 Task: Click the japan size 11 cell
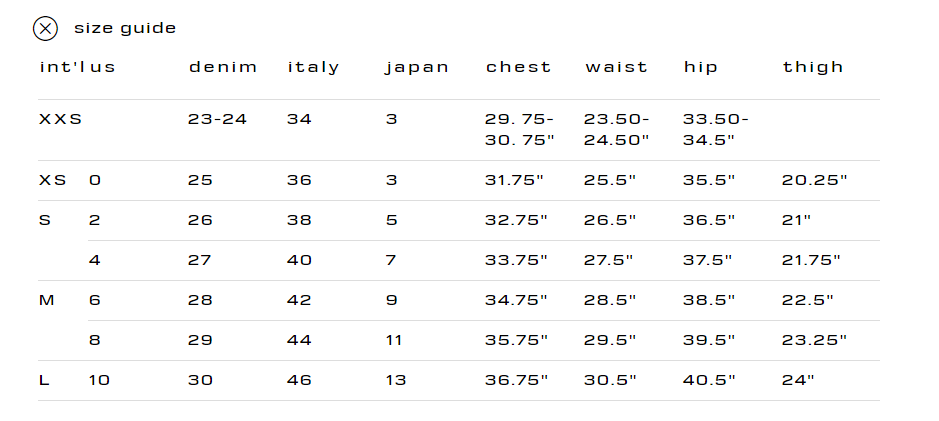click(x=393, y=341)
